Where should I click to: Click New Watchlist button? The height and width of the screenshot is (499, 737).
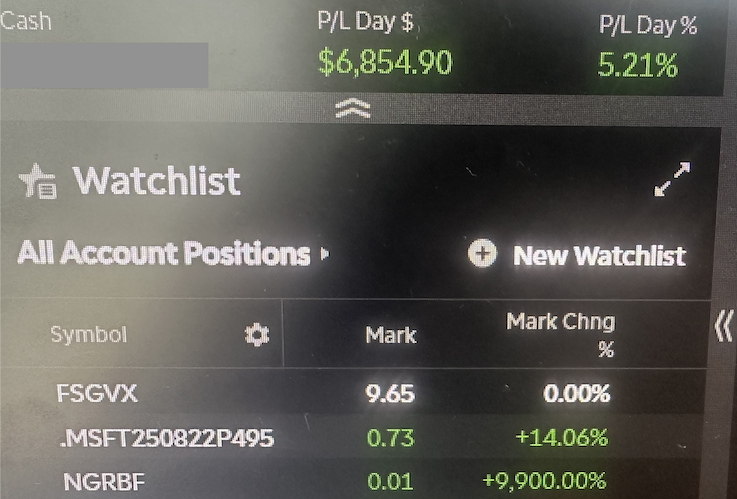pyautogui.click(x=577, y=255)
